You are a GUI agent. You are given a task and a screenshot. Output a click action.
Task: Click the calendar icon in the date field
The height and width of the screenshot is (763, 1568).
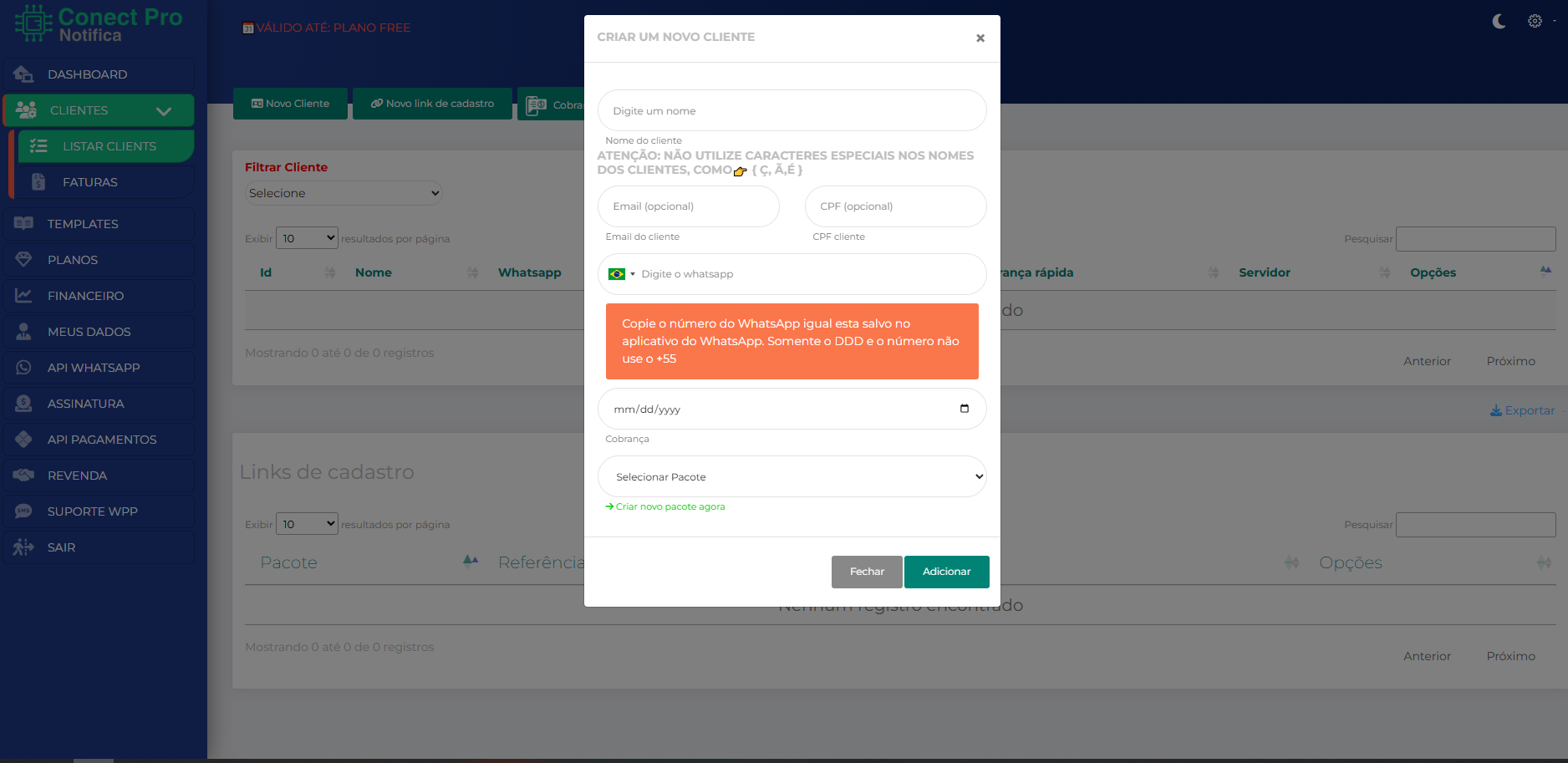[965, 409]
